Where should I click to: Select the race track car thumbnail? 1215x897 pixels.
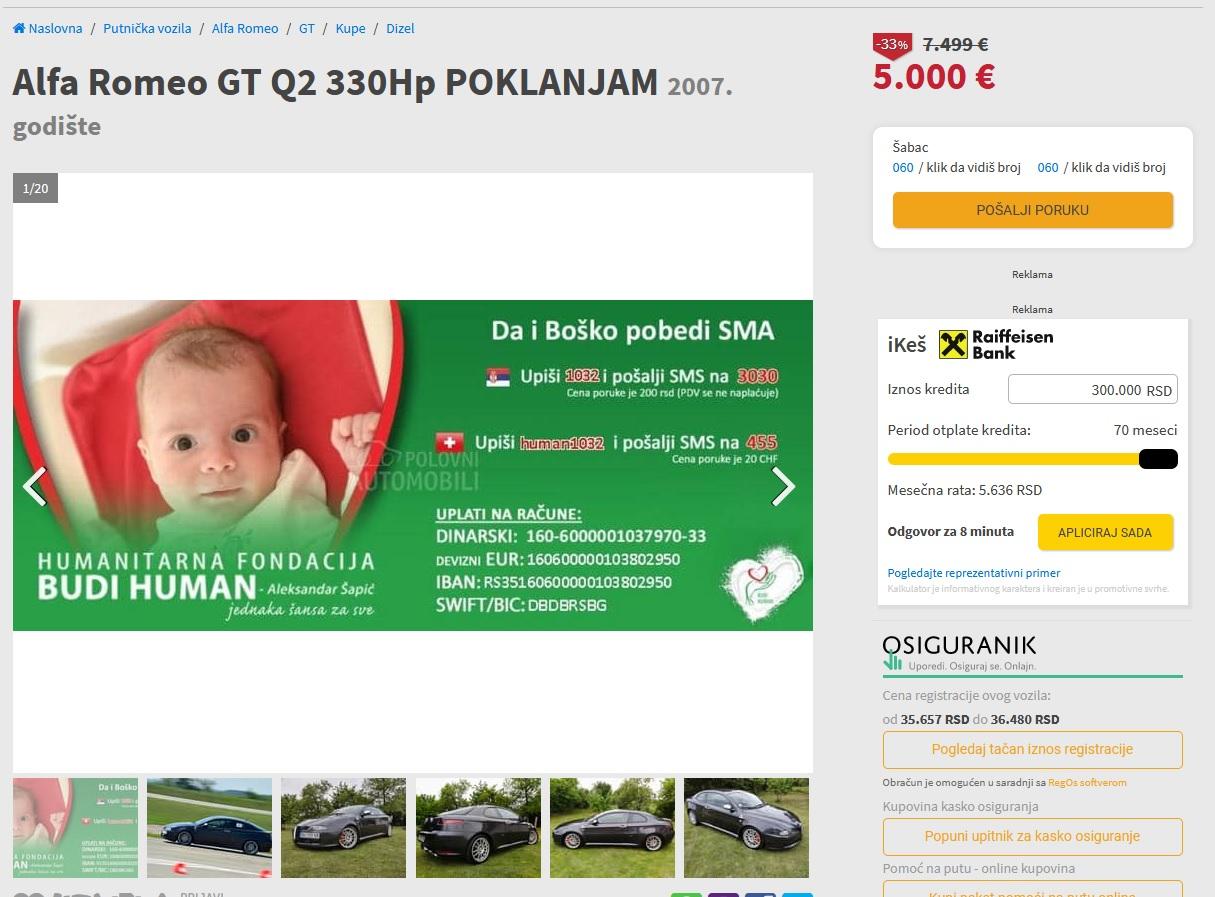209,828
